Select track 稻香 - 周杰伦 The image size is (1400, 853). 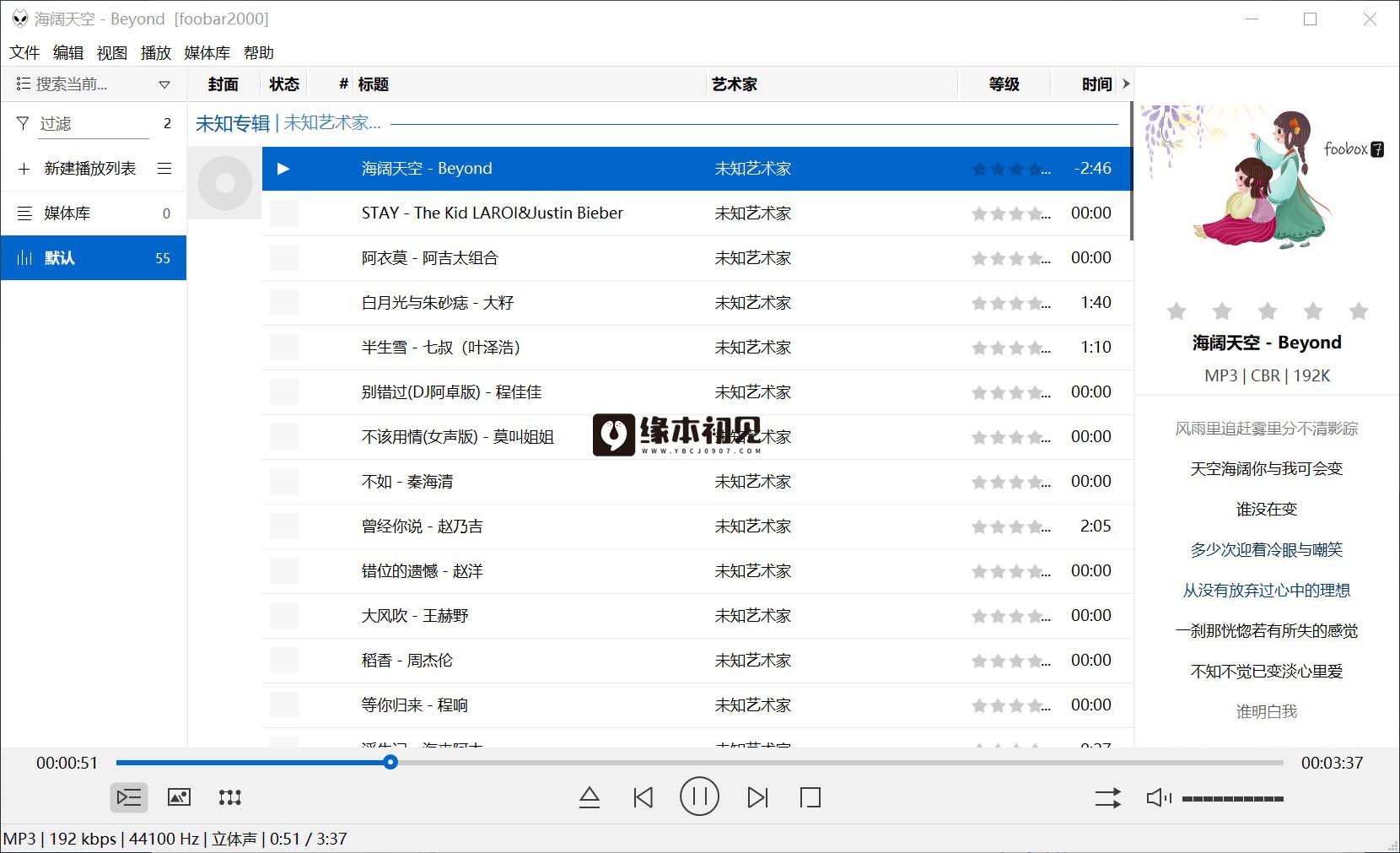(697, 661)
